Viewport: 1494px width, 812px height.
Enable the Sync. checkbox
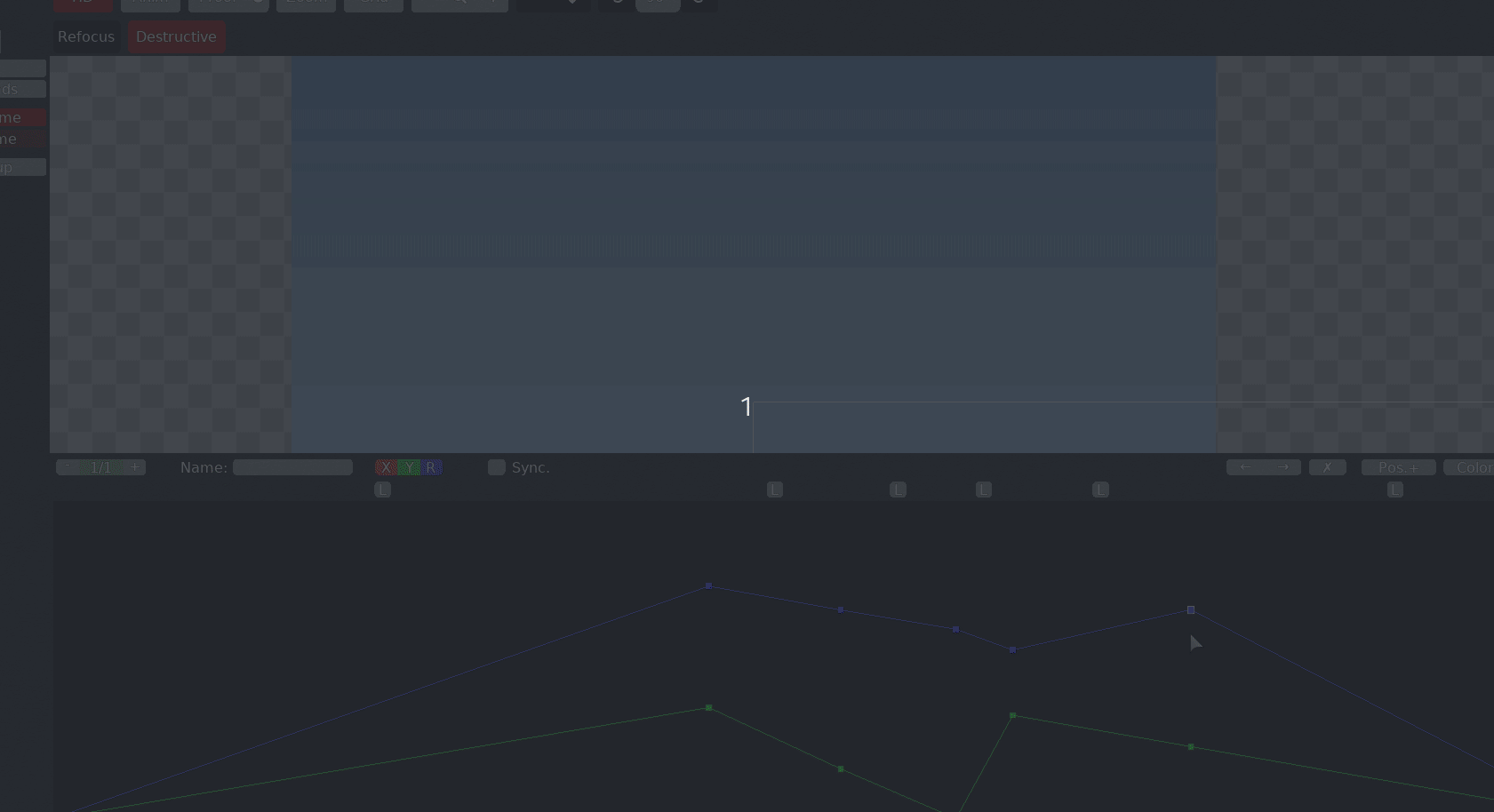(x=497, y=467)
